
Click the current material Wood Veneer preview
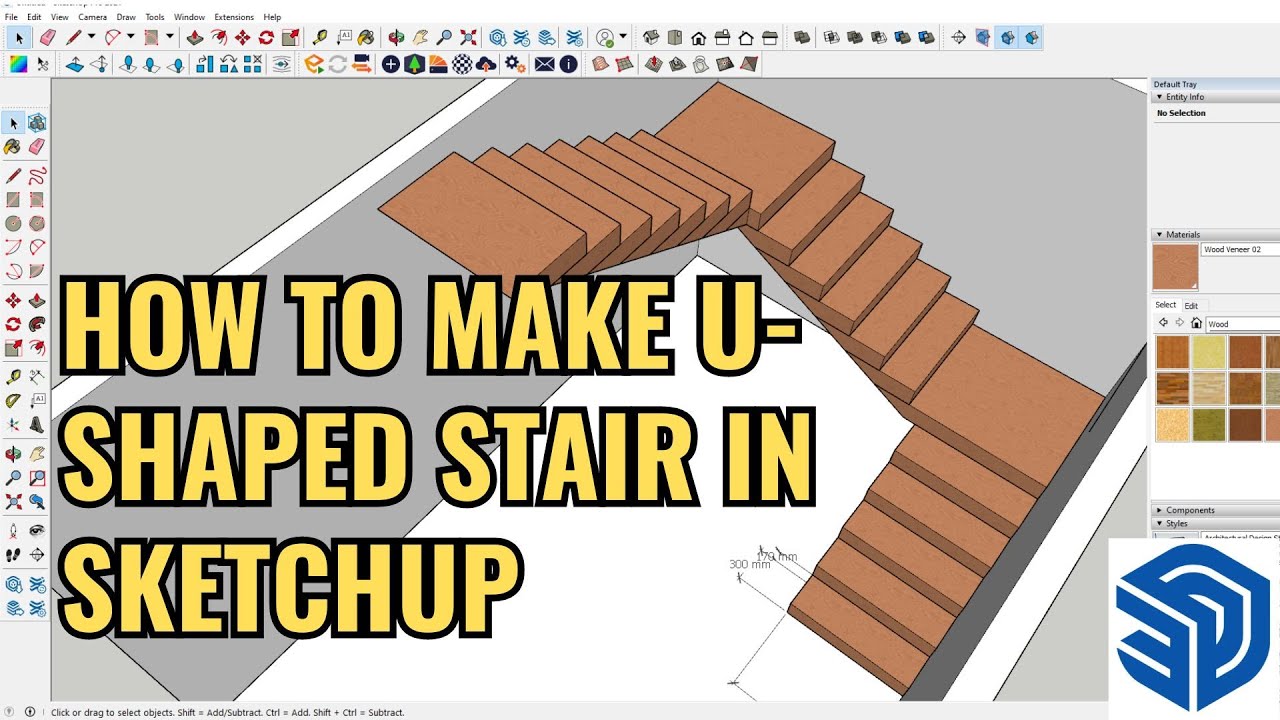1175,267
